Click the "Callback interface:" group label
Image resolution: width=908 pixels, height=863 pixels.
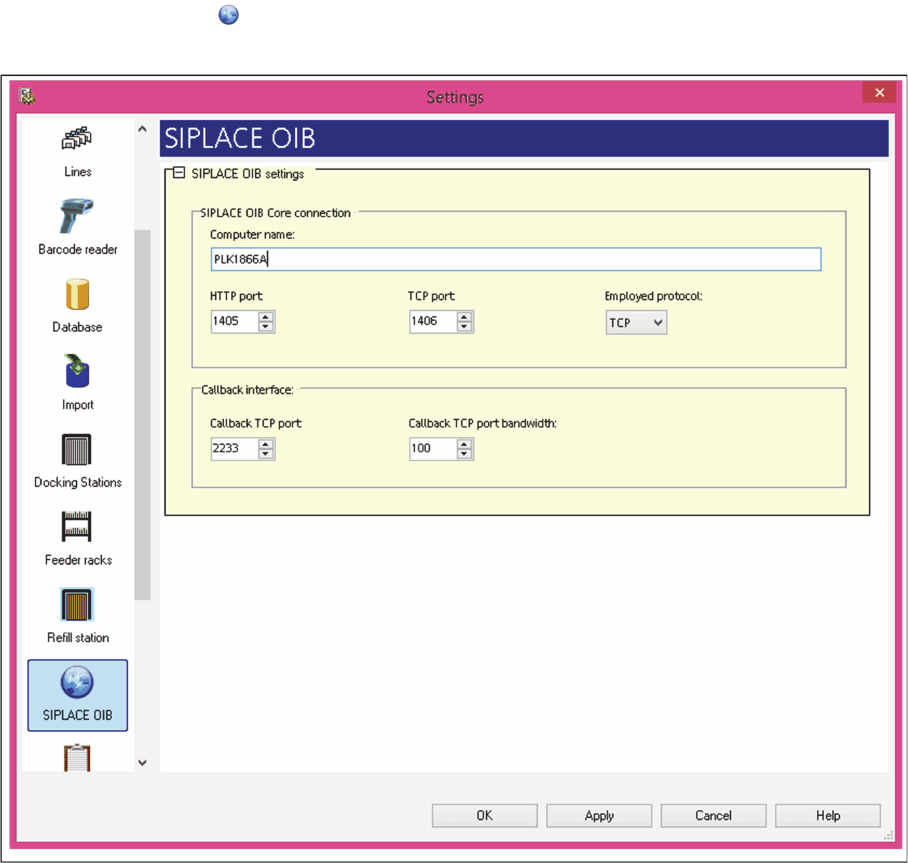[247, 390]
